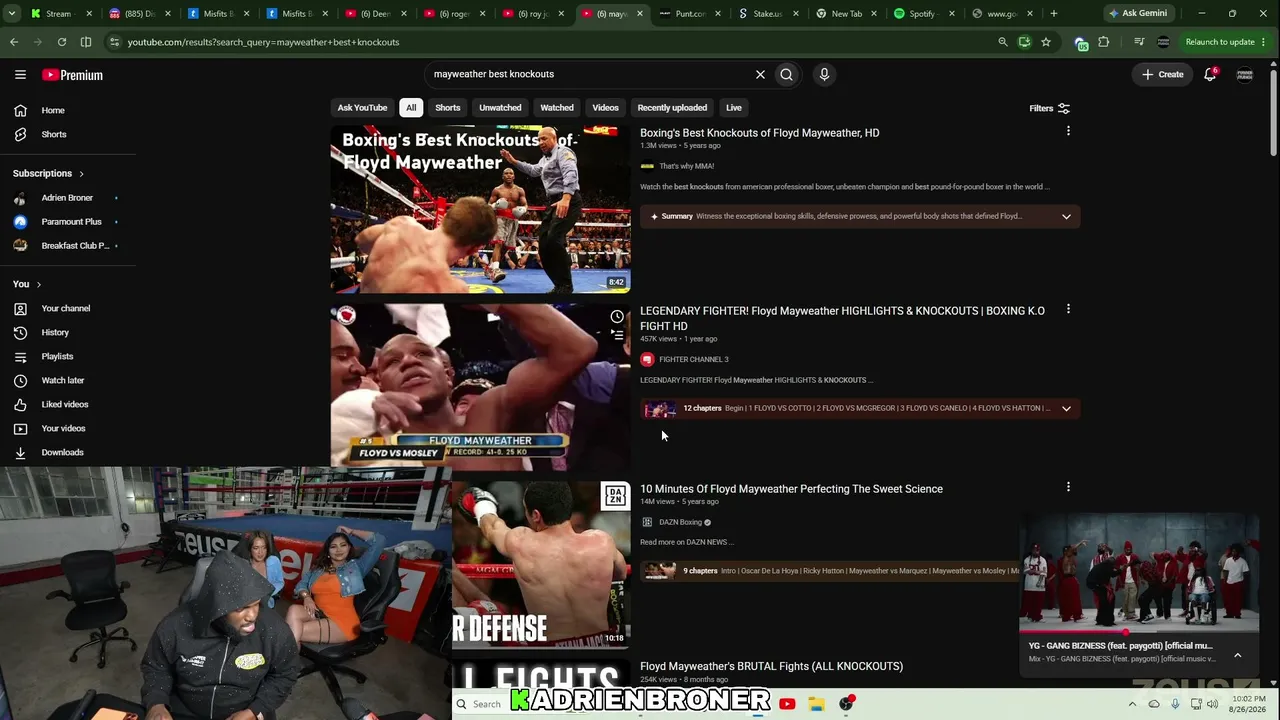The image size is (1280, 720).
Task: Open File Explorer on the taskbar
Action: coord(817,704)
